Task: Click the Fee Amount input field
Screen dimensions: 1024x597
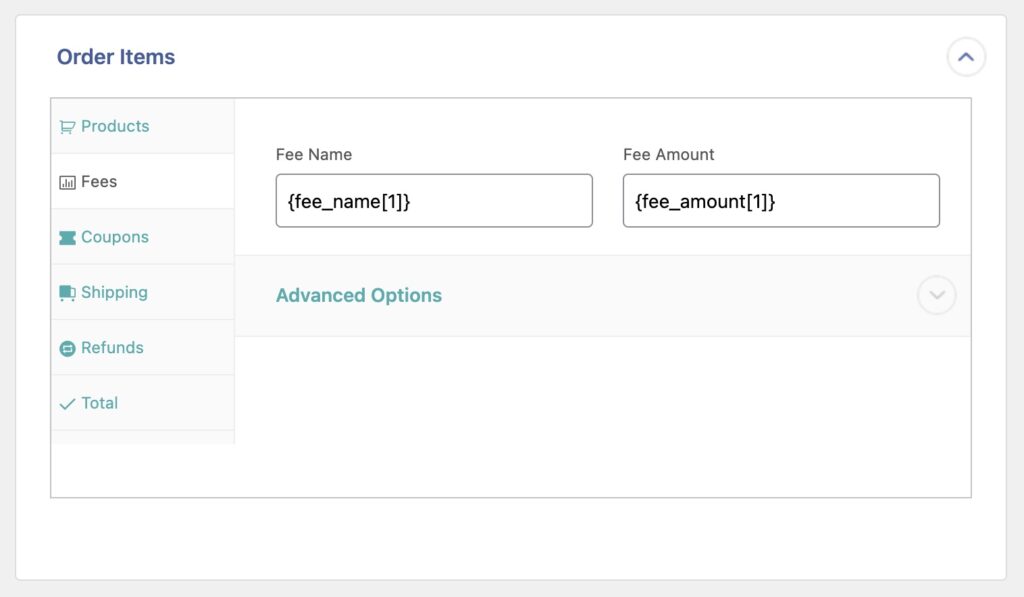Action: pos(781,200)
